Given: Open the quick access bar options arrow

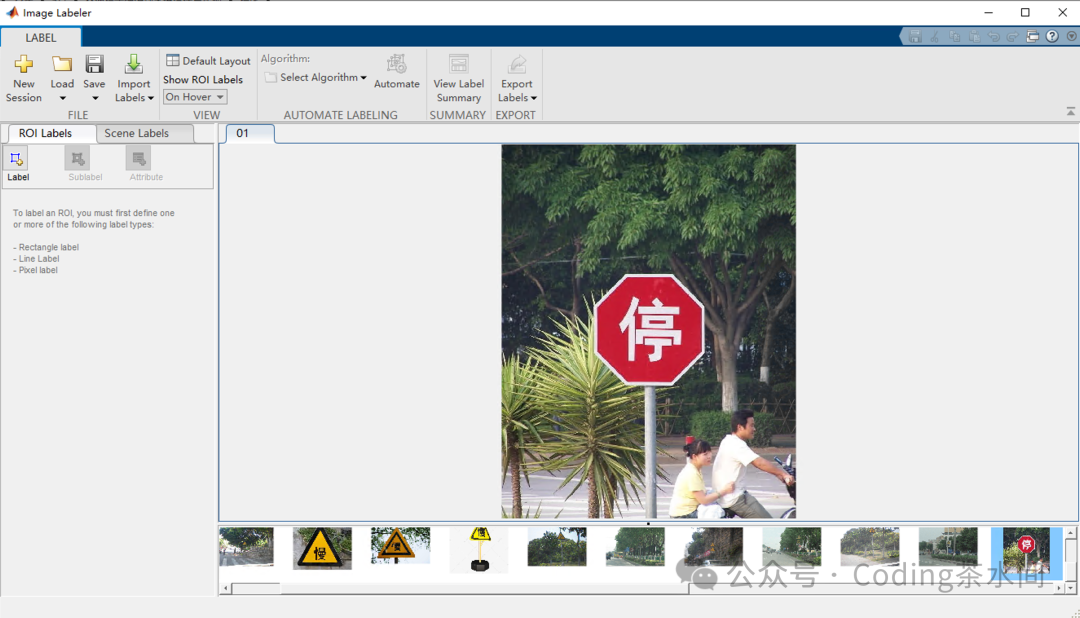Looking at the screenshot, I should pyautogui.click(x=1072, y=37).
